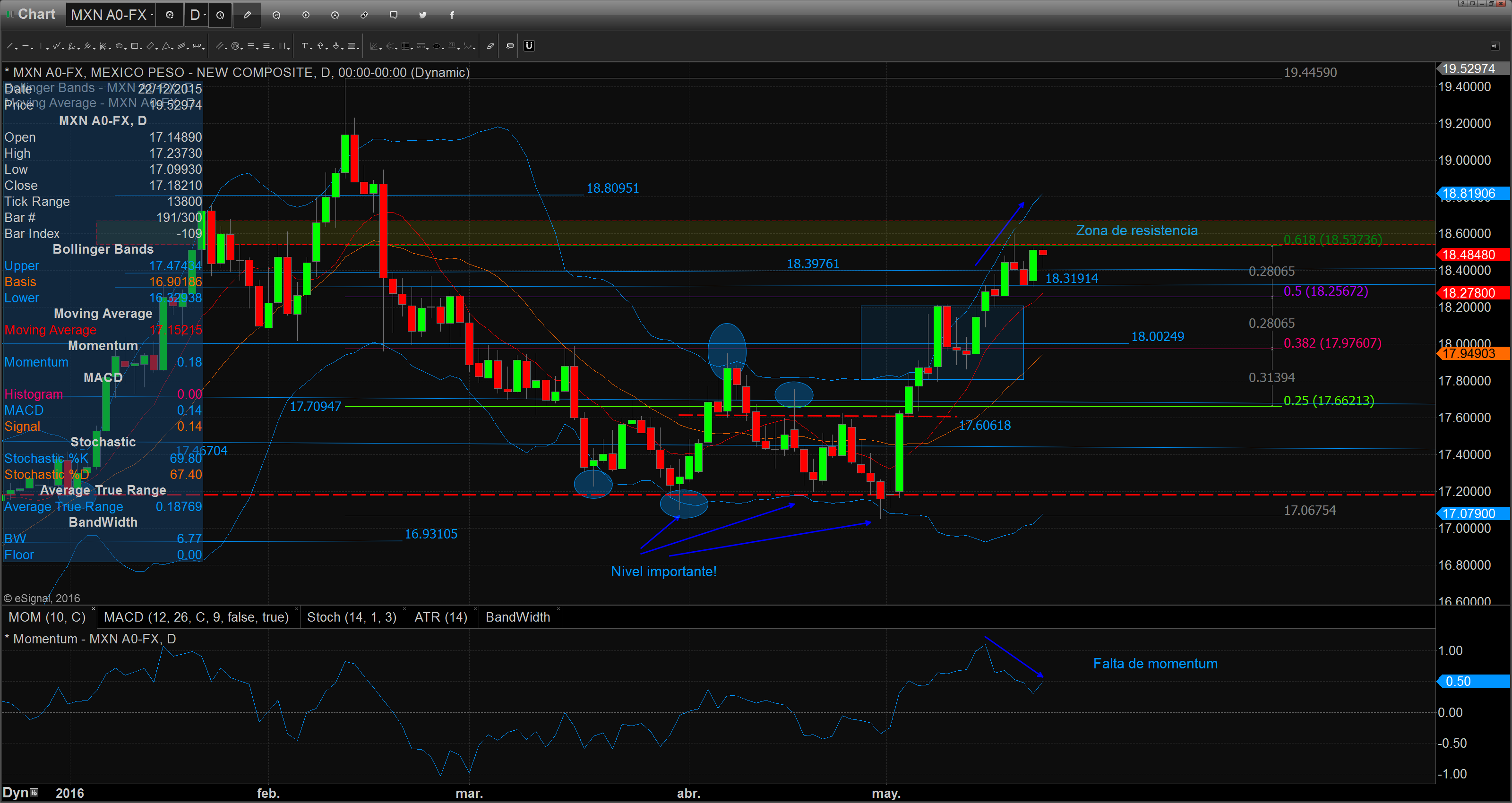
Task: Select the parallel channel tool
Action: tap(220, 46)
